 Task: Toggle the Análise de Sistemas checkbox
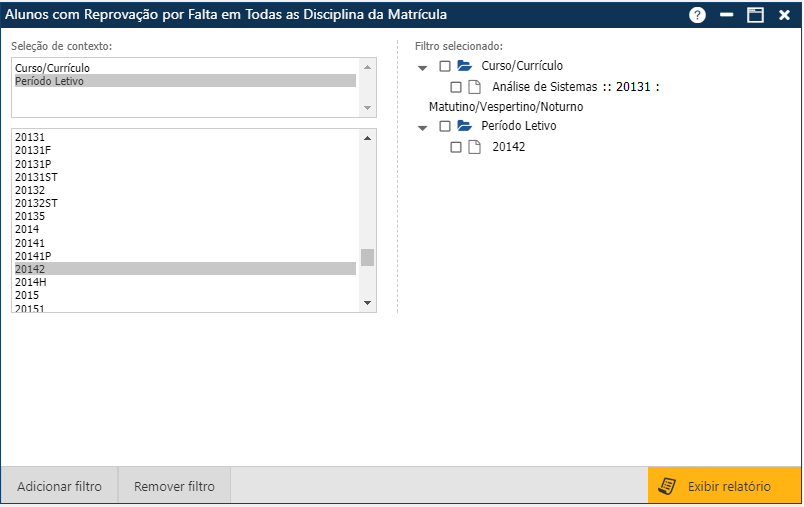[x=456, y=87]
